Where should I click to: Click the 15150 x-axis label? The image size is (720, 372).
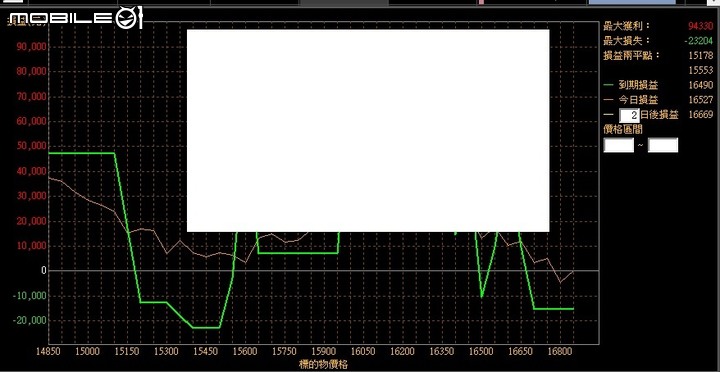click(127, 352)
